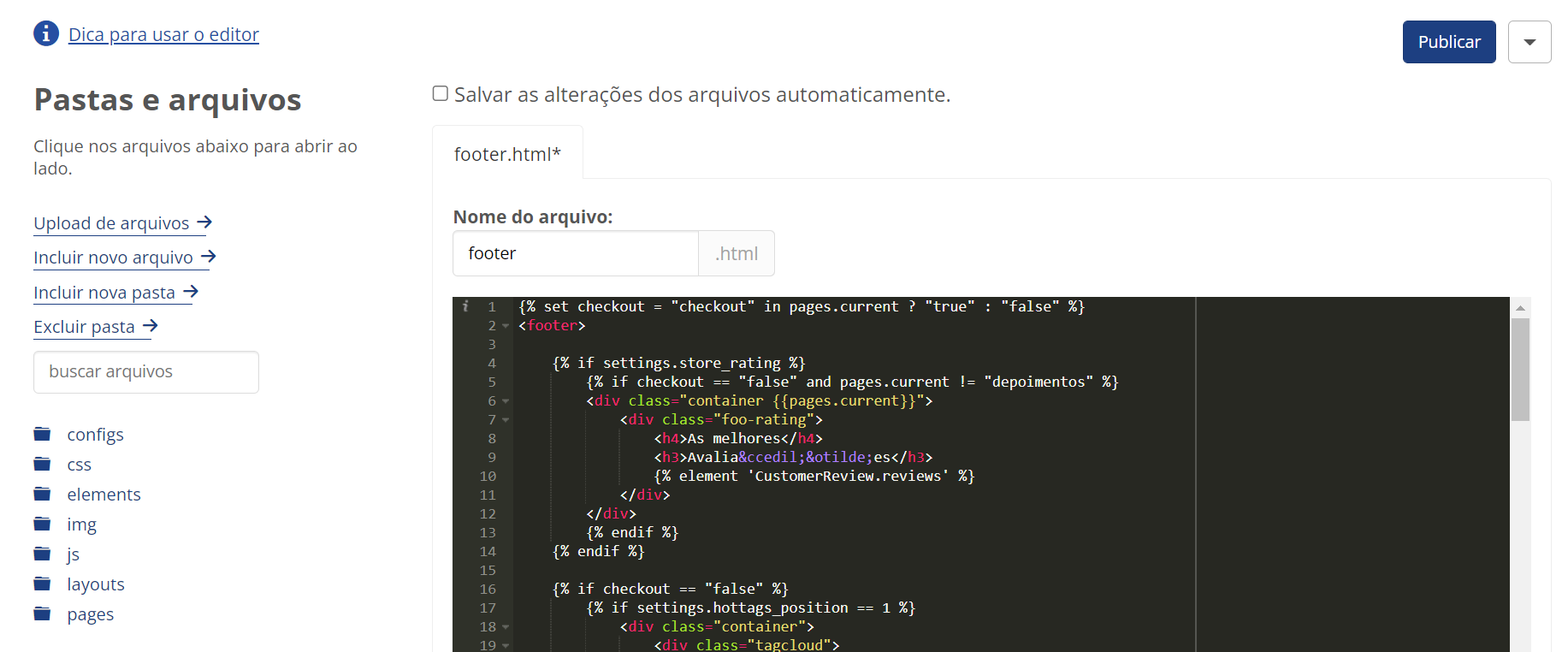The height and width of the screenshot is (652, 1568).
Task: Click Upload de arquivos link
Action: [111, 223]
